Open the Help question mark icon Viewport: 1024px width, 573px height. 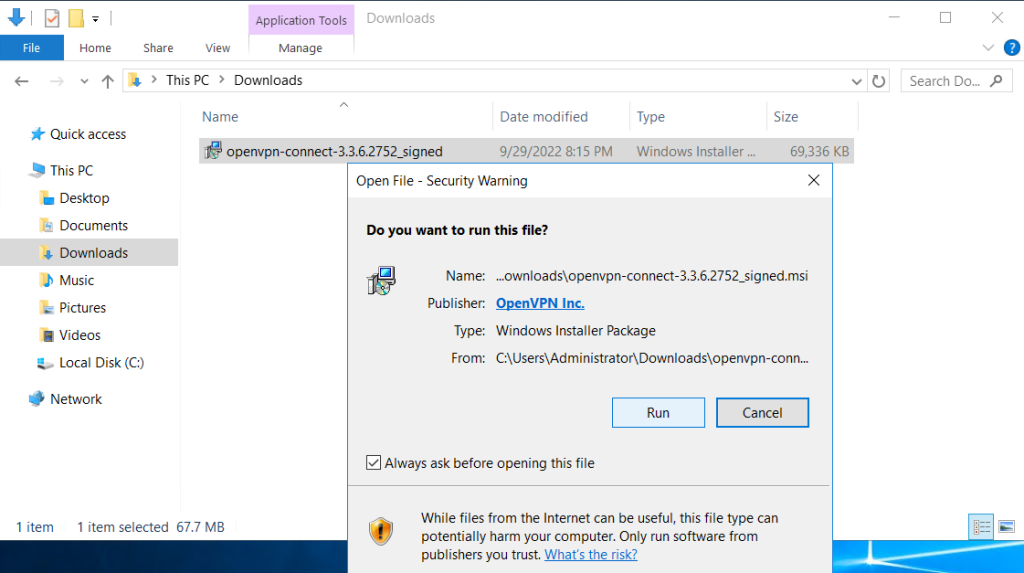1012,48
